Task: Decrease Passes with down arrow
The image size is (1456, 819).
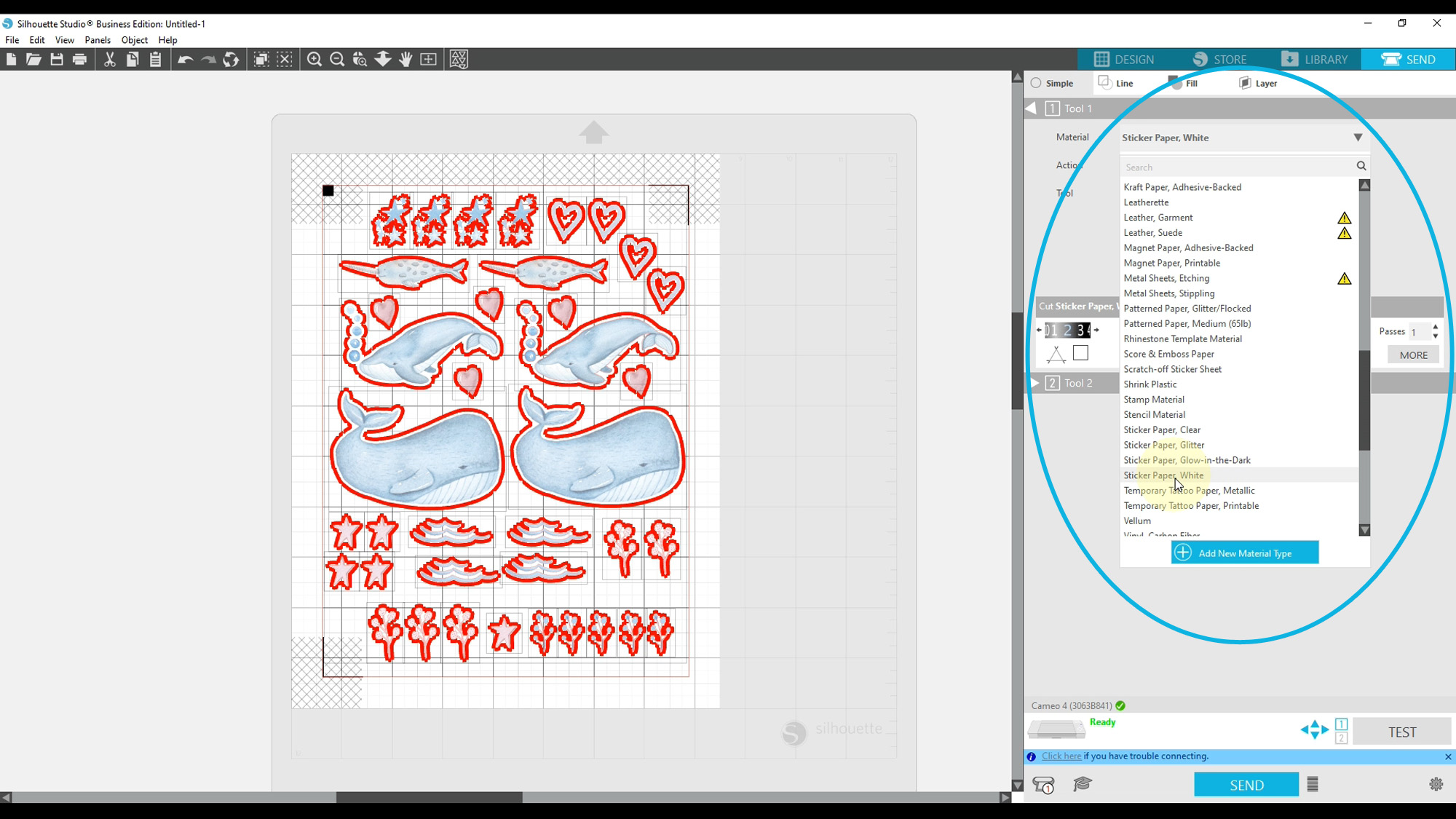Action: click(1435, 336)
